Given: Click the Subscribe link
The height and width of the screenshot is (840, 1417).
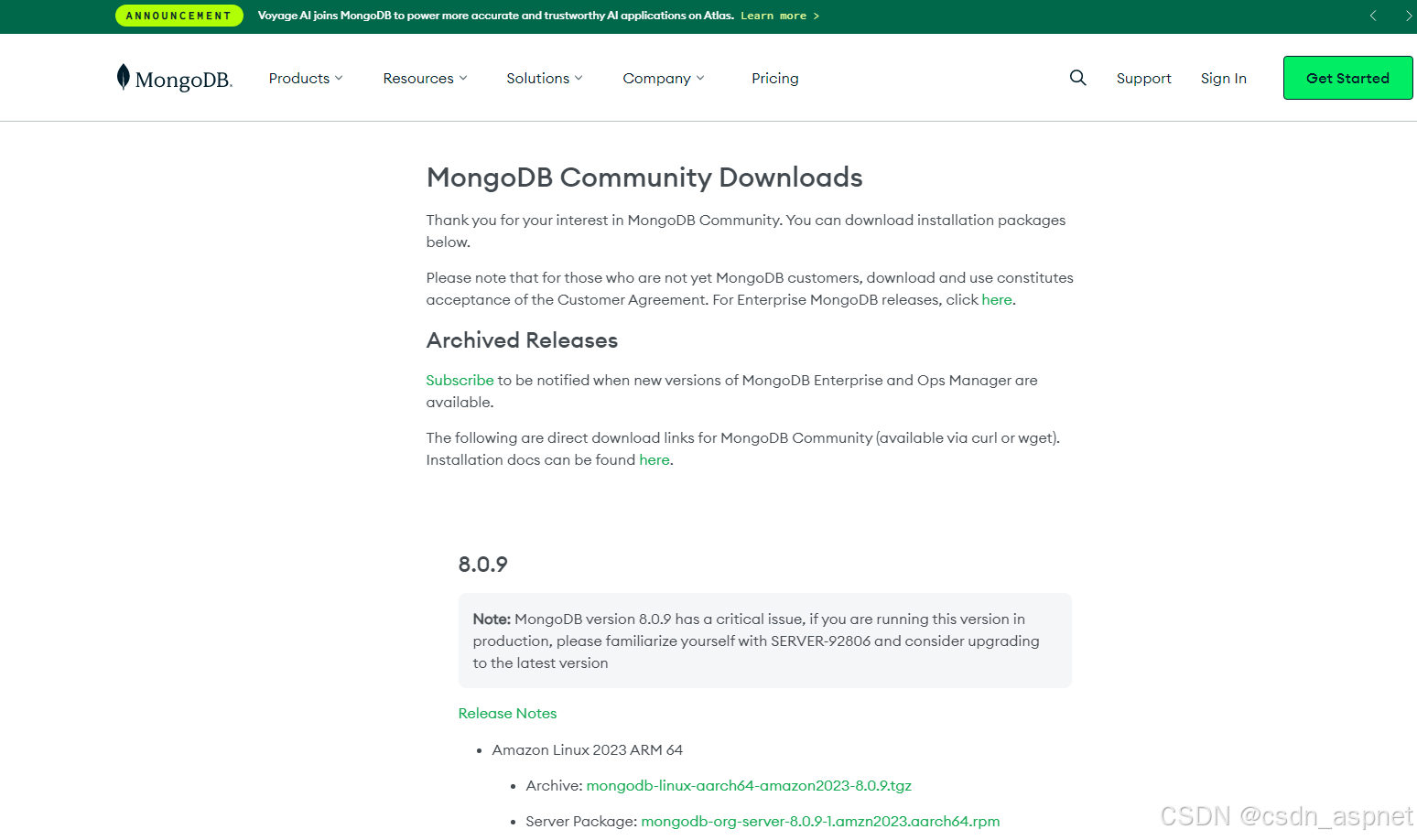Looking at the screenshot, I should click(460, 381).
